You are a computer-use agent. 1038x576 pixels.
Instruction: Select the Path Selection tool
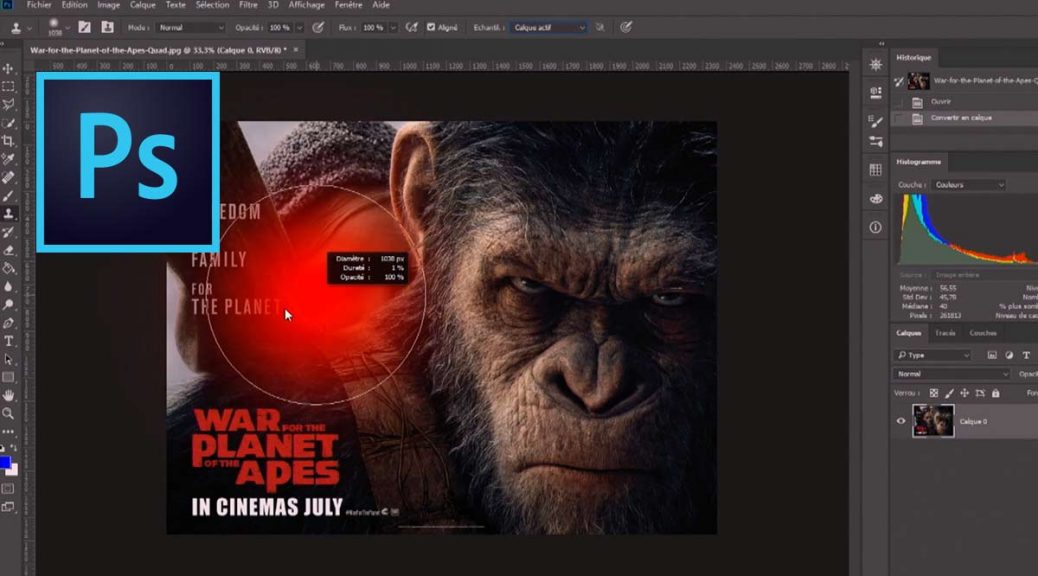[8, 360]
